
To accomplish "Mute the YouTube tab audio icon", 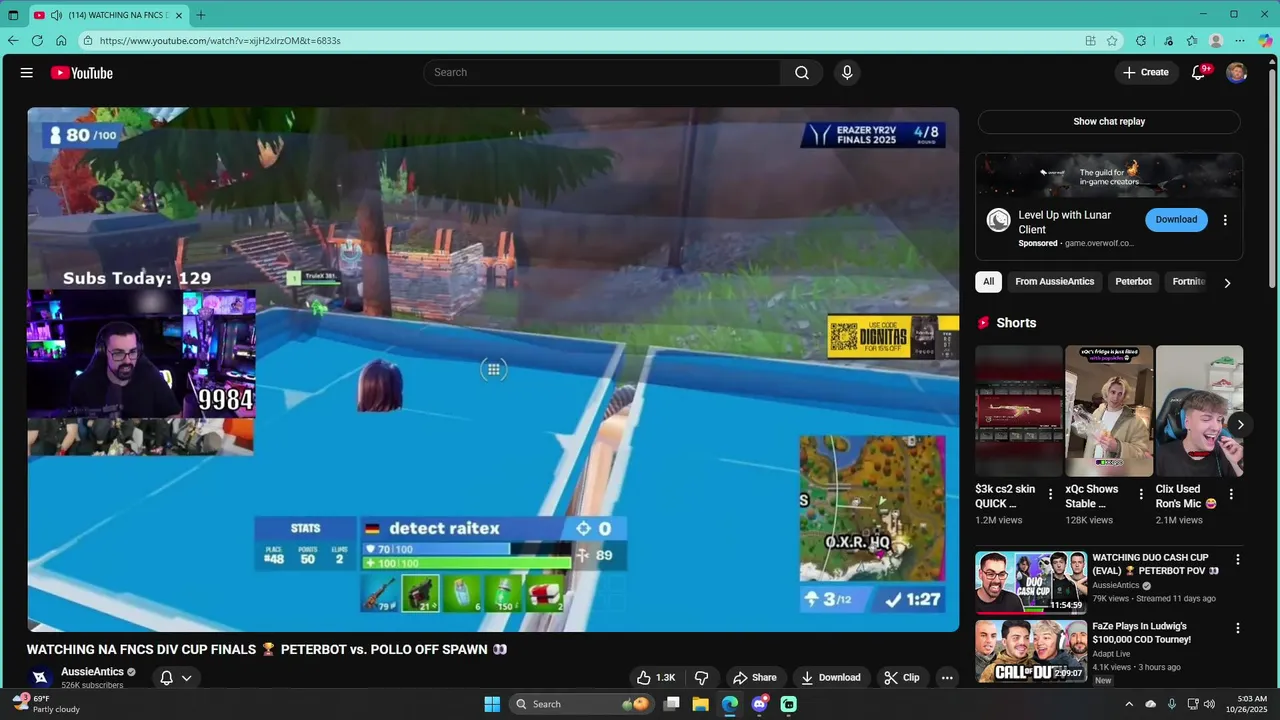I will (56, 15).
